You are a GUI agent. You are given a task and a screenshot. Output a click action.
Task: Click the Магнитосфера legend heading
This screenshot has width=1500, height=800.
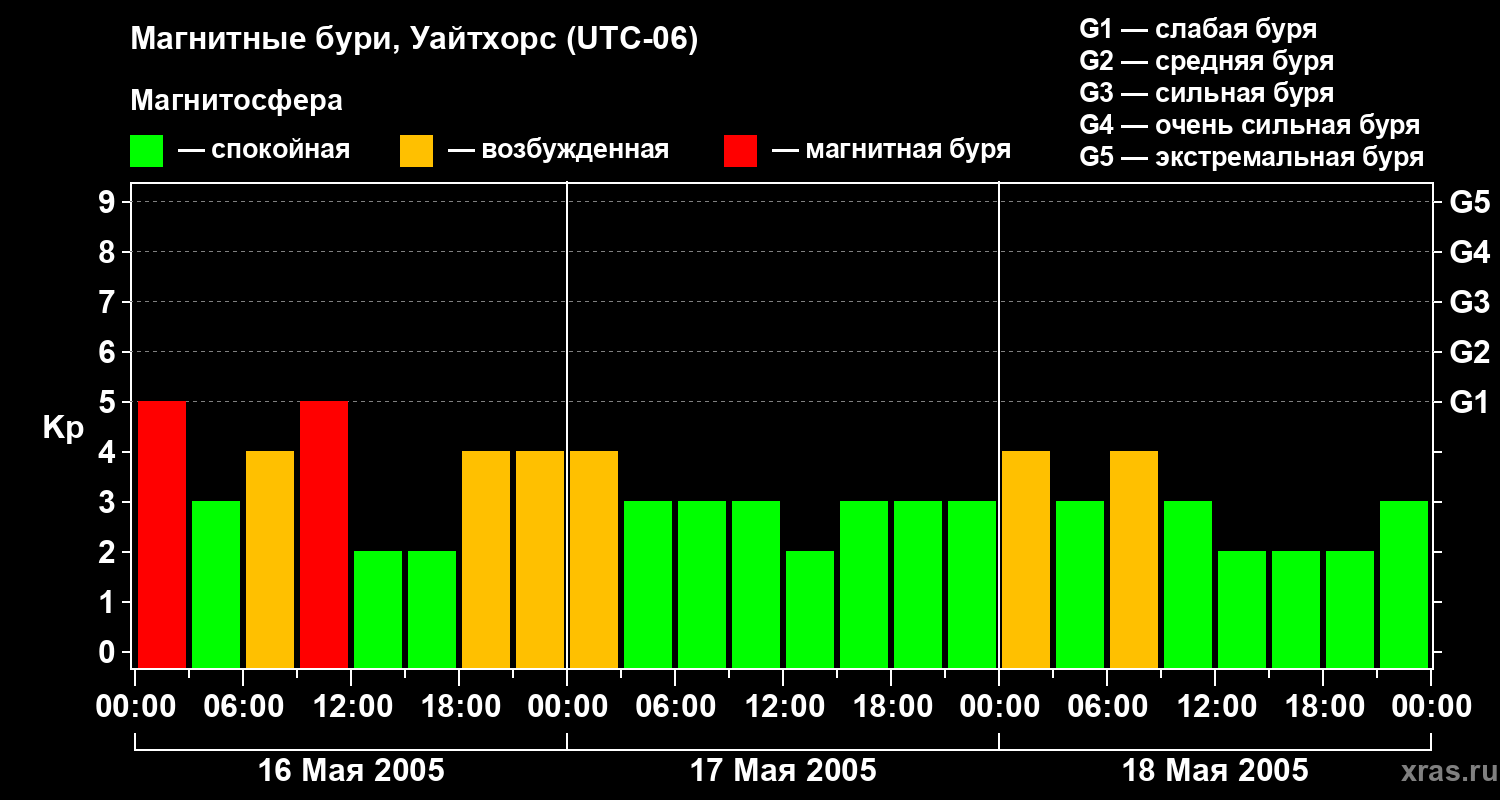point(236,101)
